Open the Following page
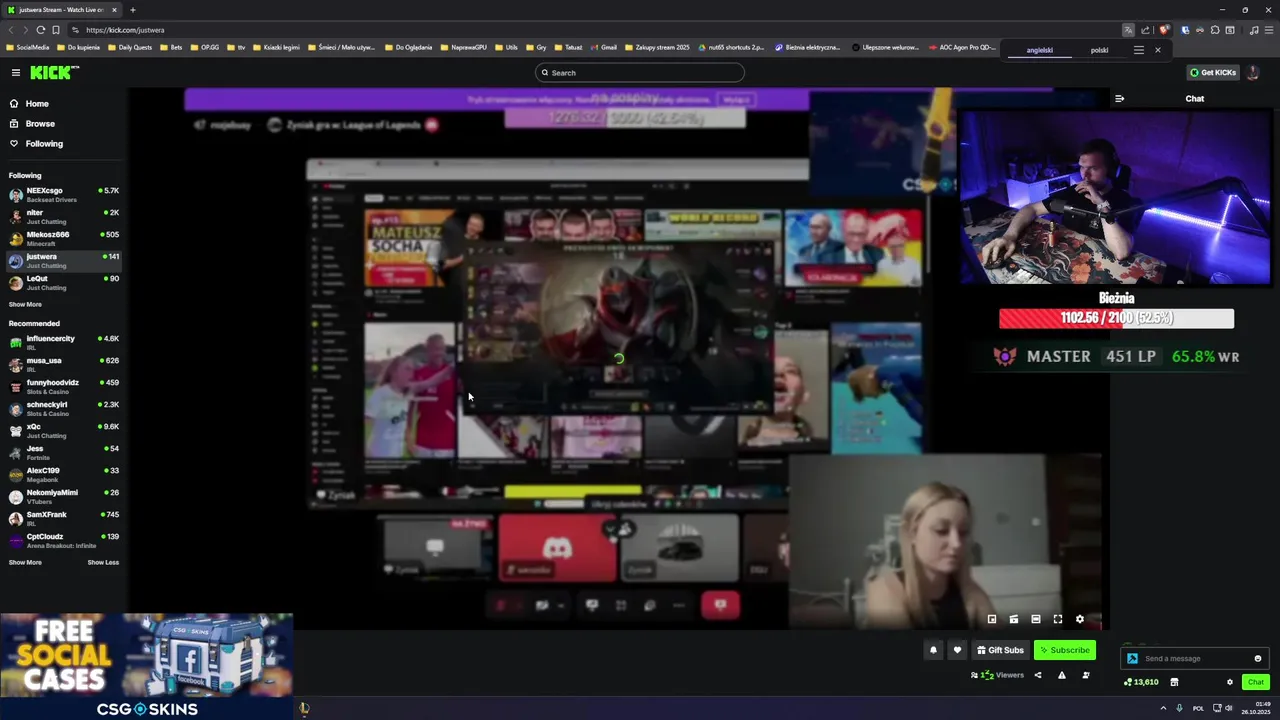1280x720 pixels. click(x=44, y=144)
